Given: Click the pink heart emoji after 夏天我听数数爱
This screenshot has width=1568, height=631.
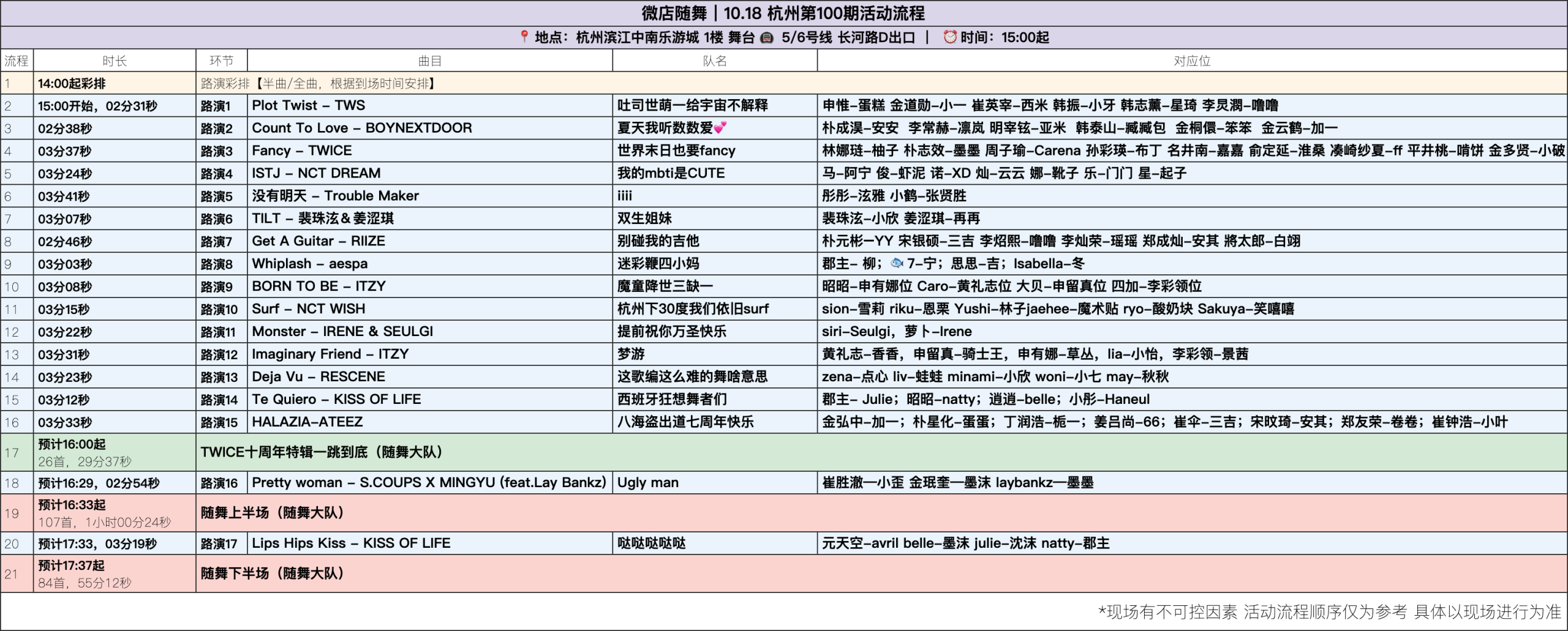Looking at the screenshot, I should coord(720,128).
